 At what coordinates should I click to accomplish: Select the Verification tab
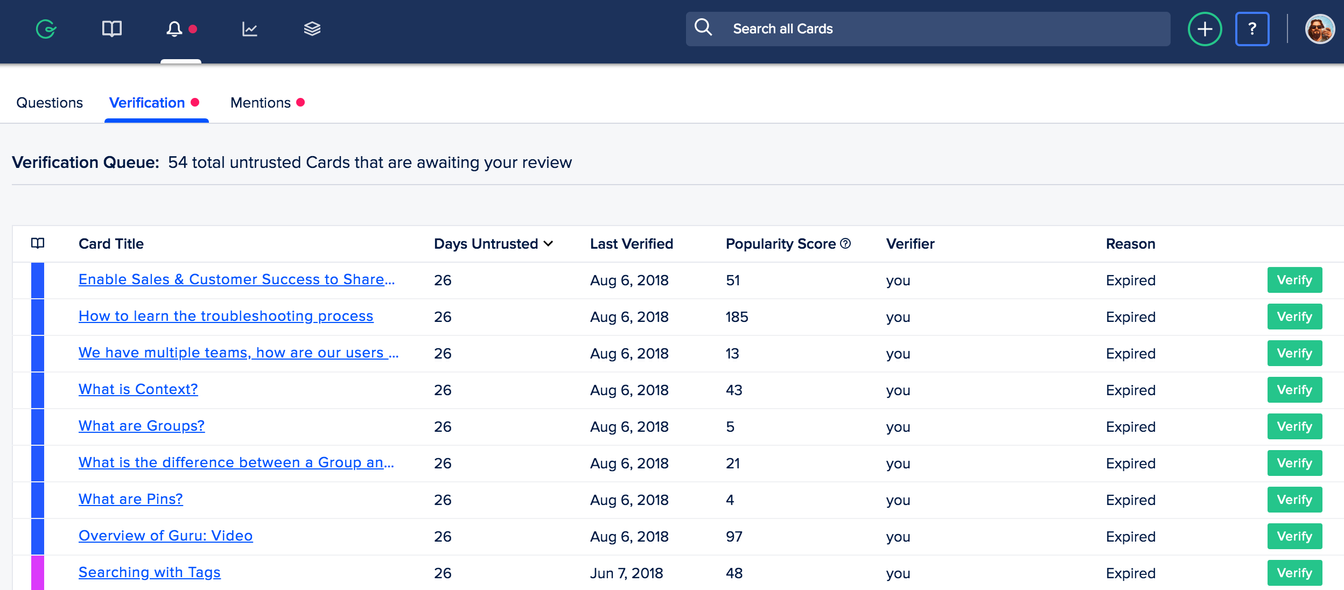147,103
